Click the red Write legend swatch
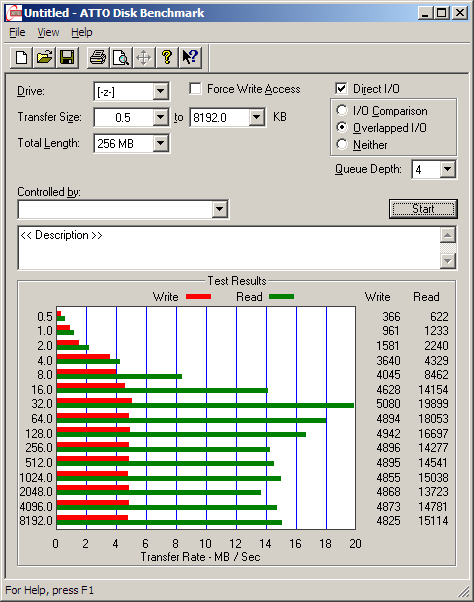The width and height of the screenshot is (474, 602). click(198, 296)
